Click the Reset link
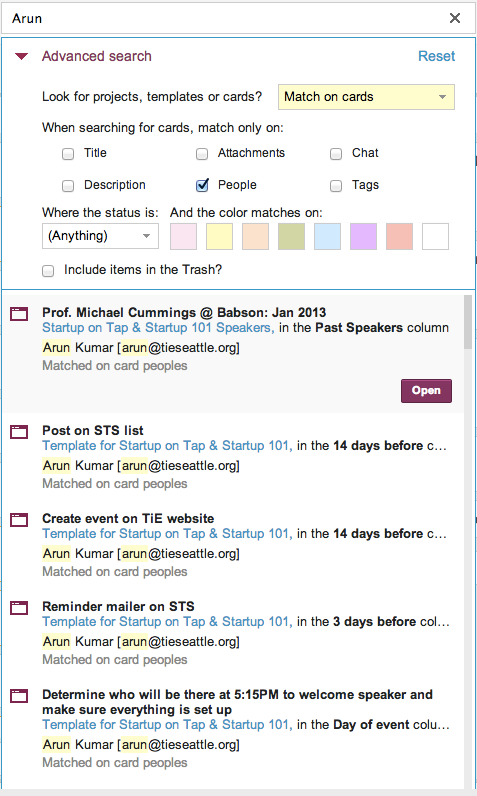477x796 pixels. point(436,56)
